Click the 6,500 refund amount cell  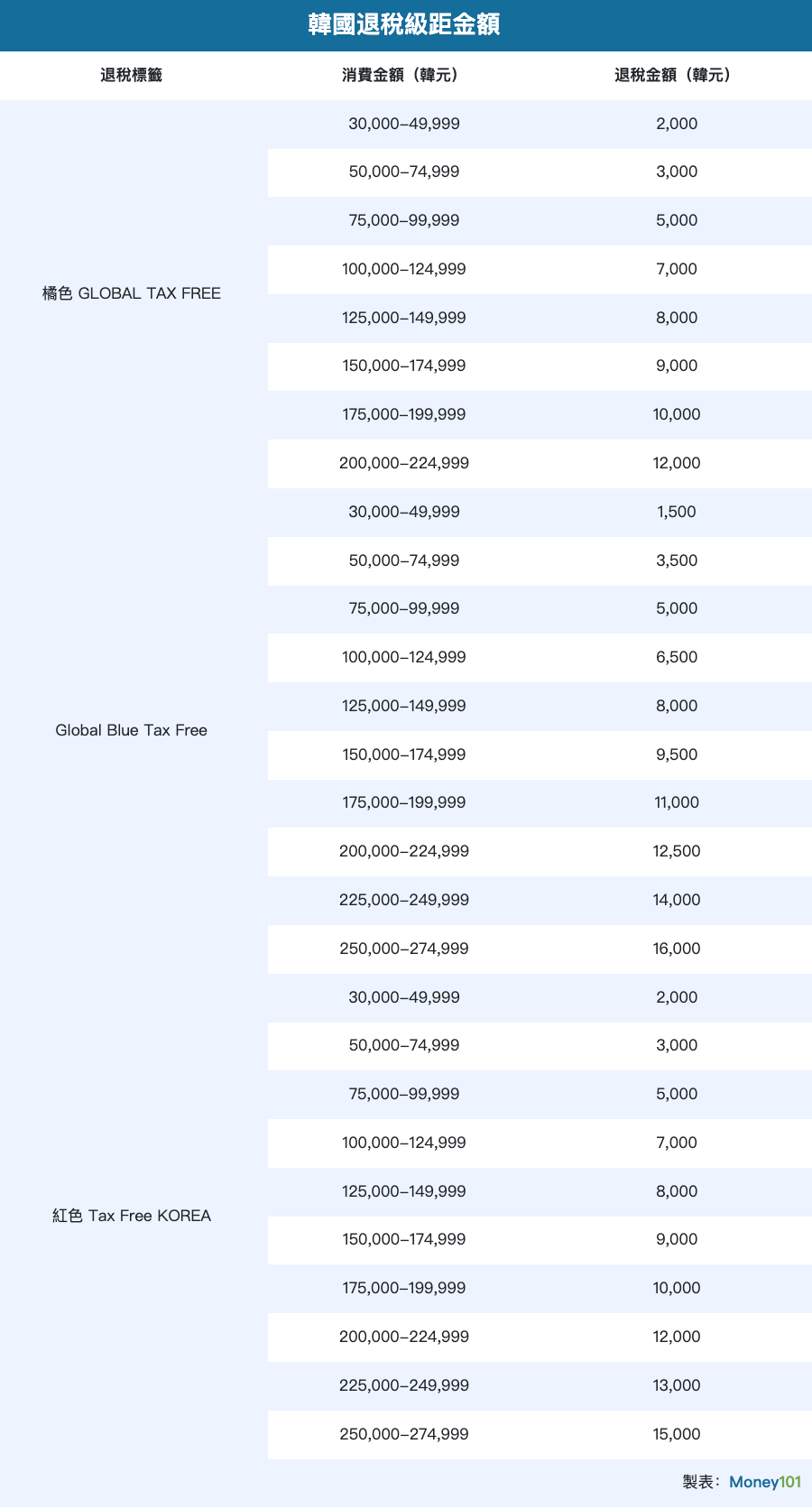[677, 657]
